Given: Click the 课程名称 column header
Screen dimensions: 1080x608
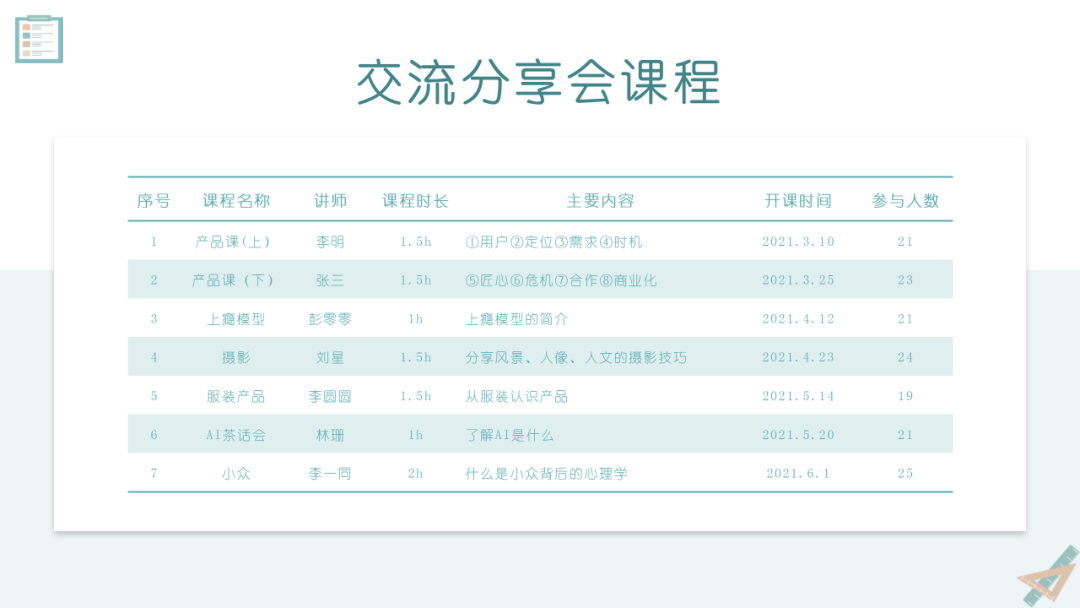Looking at the screenshot, I should point(235,200).
